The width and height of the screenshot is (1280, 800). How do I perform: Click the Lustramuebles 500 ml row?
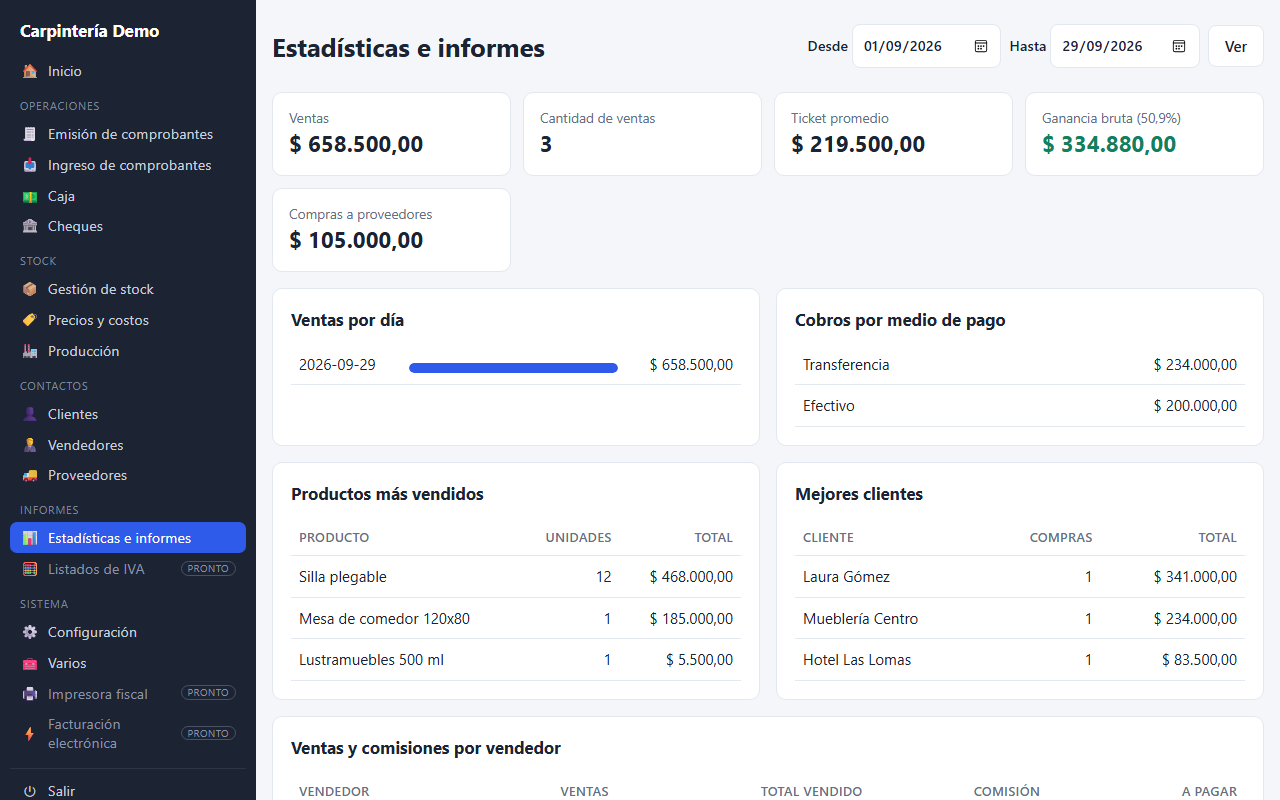(x=516, y=660)
